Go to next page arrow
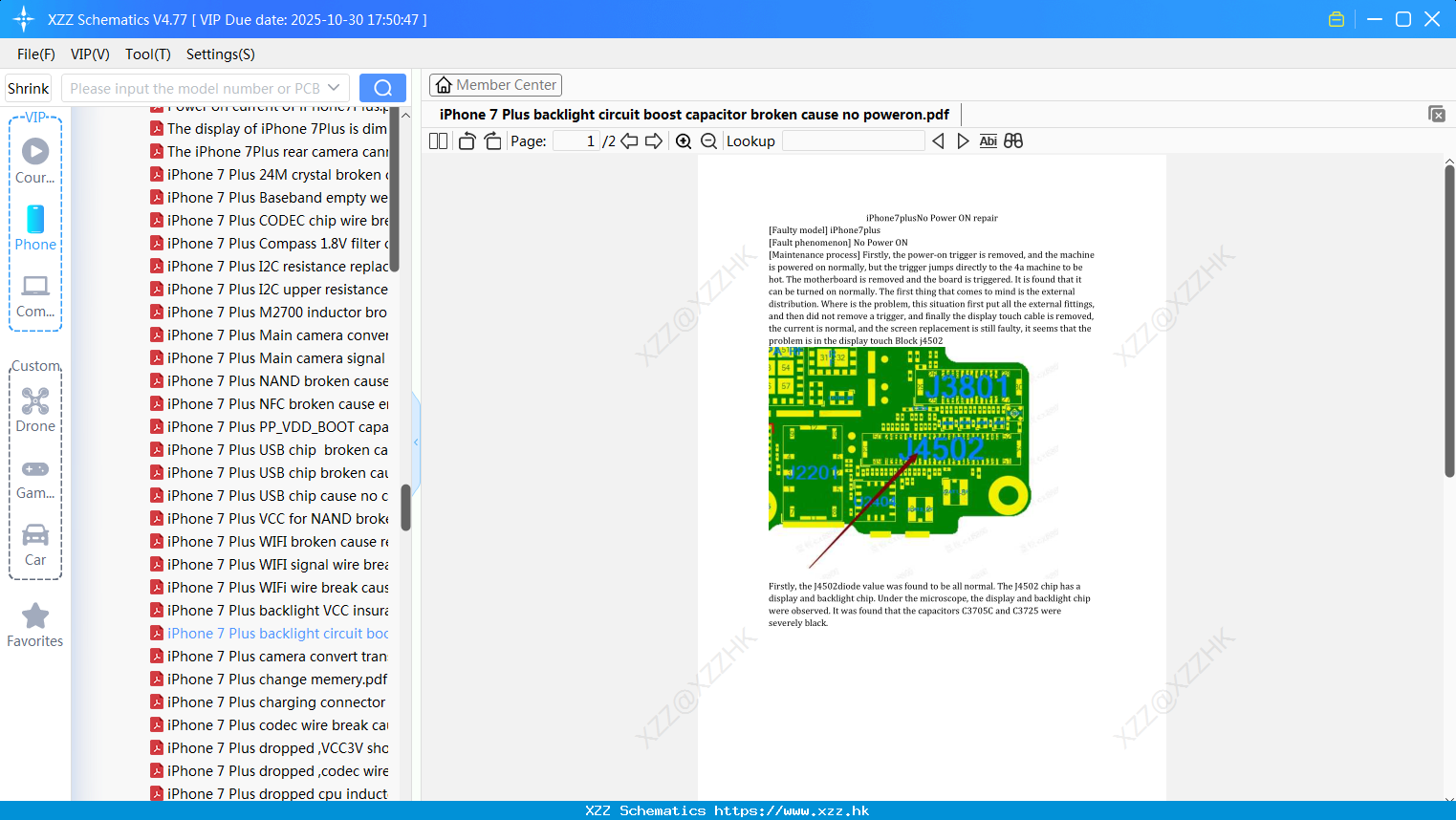 coord(654,140)
